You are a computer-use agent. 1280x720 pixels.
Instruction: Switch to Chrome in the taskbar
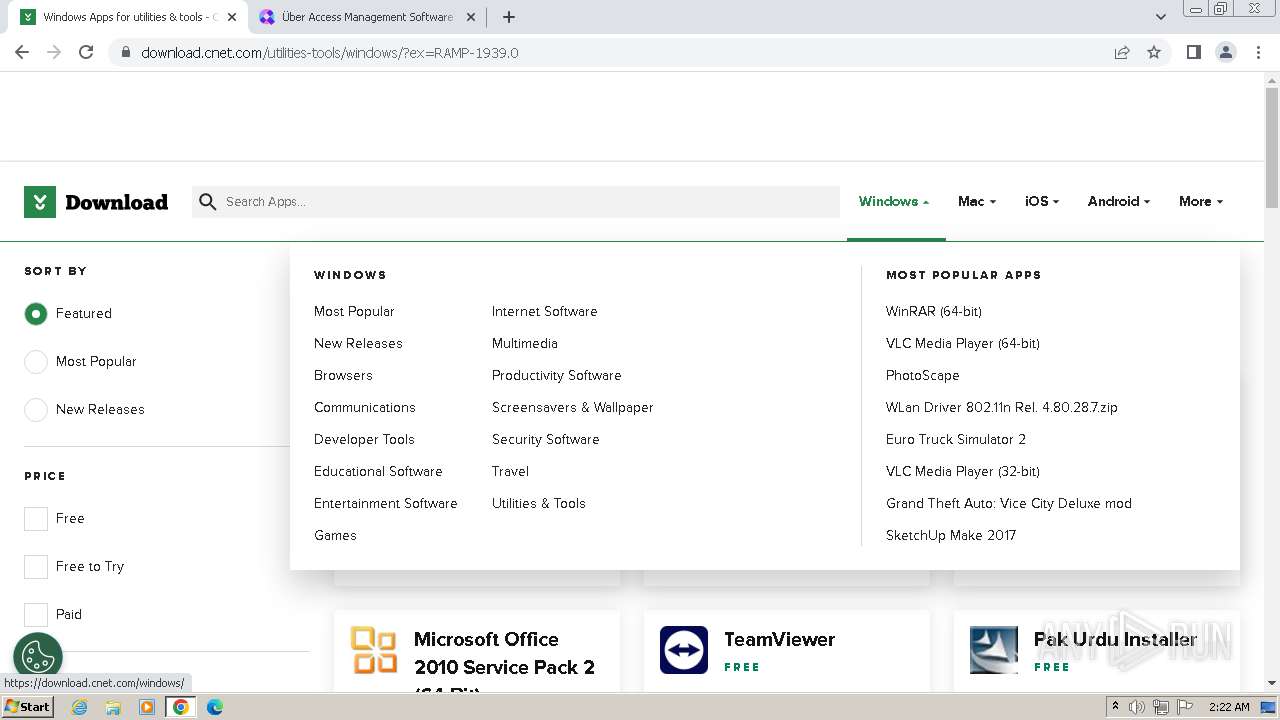point(181,707)
